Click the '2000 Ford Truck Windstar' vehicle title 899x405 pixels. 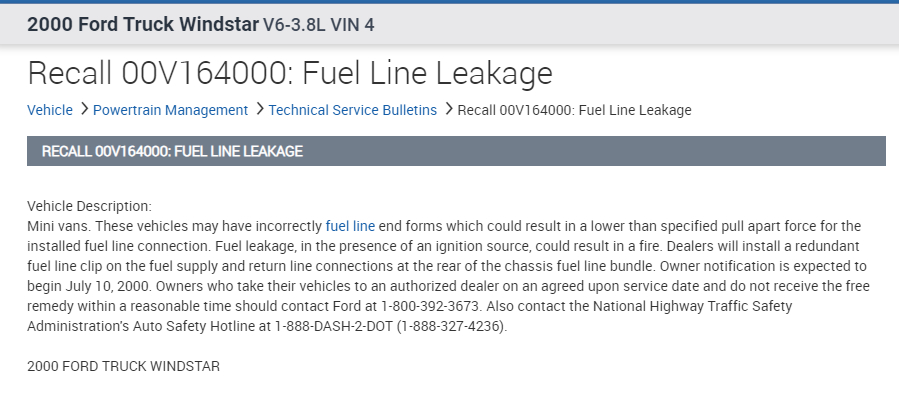142,24
